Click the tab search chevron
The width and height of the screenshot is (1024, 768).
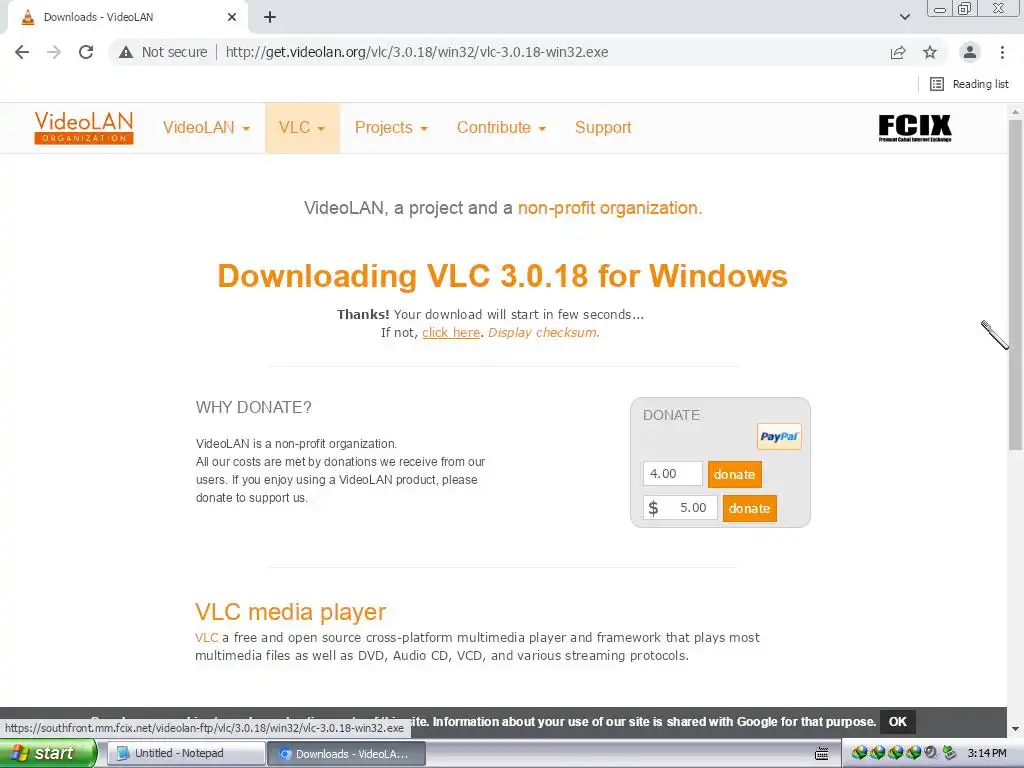904,17
